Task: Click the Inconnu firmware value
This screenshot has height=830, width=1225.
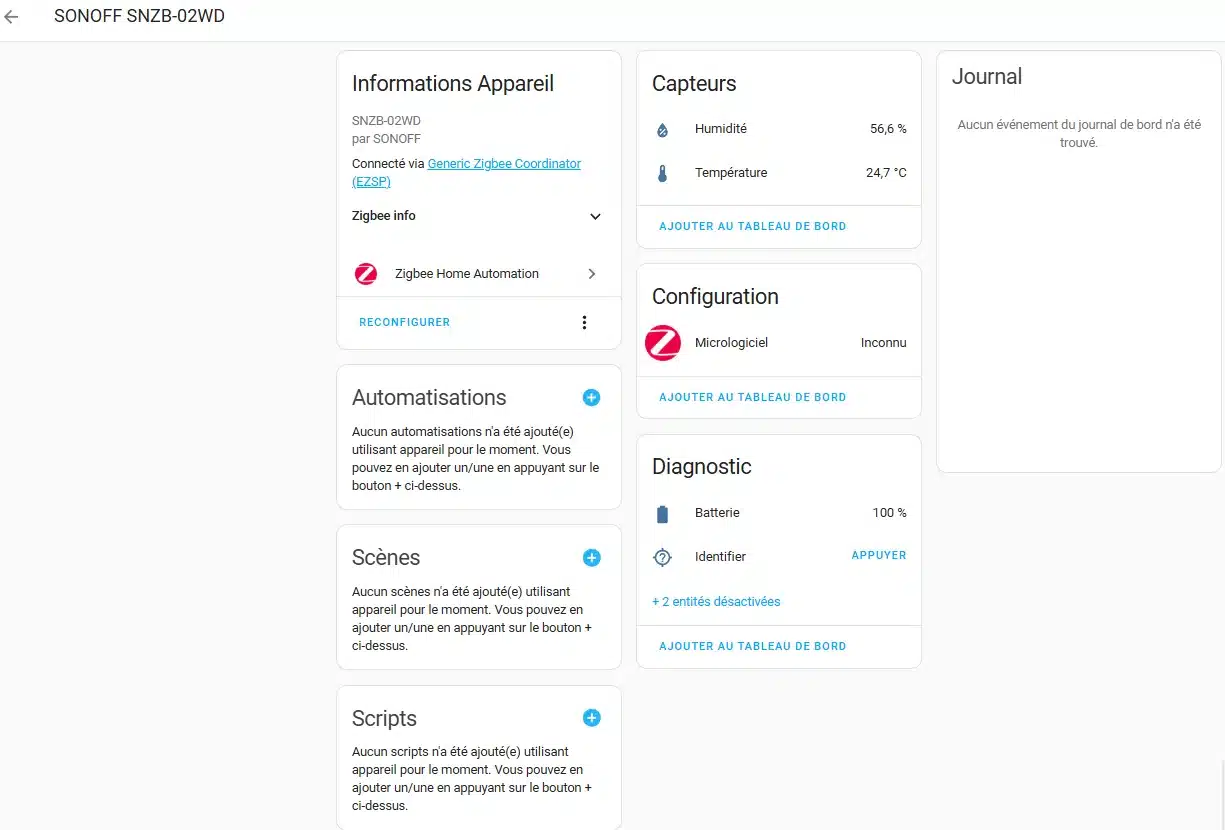Action: click(x=884, y=343)
